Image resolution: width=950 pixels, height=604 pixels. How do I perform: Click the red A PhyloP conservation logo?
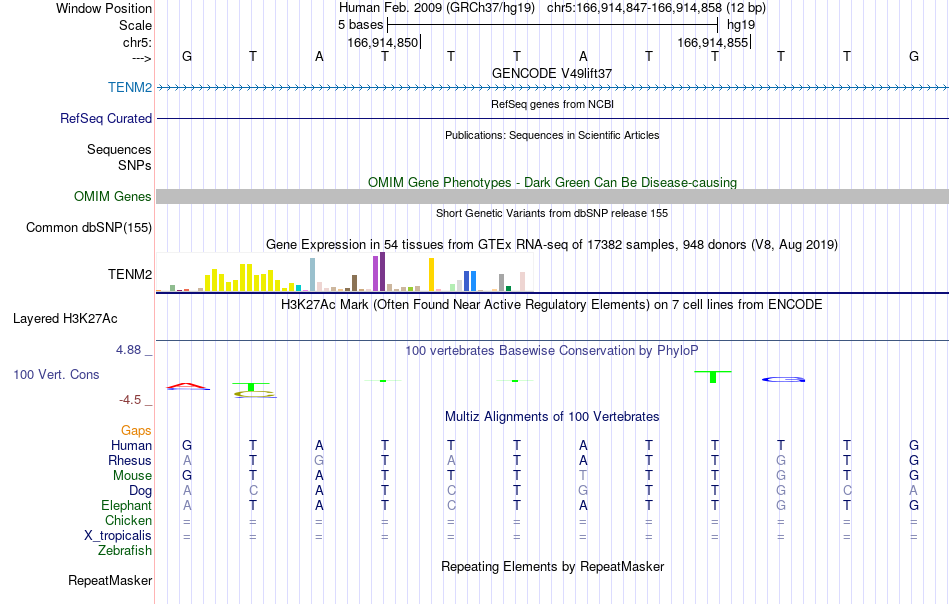(x=188, y=386)
